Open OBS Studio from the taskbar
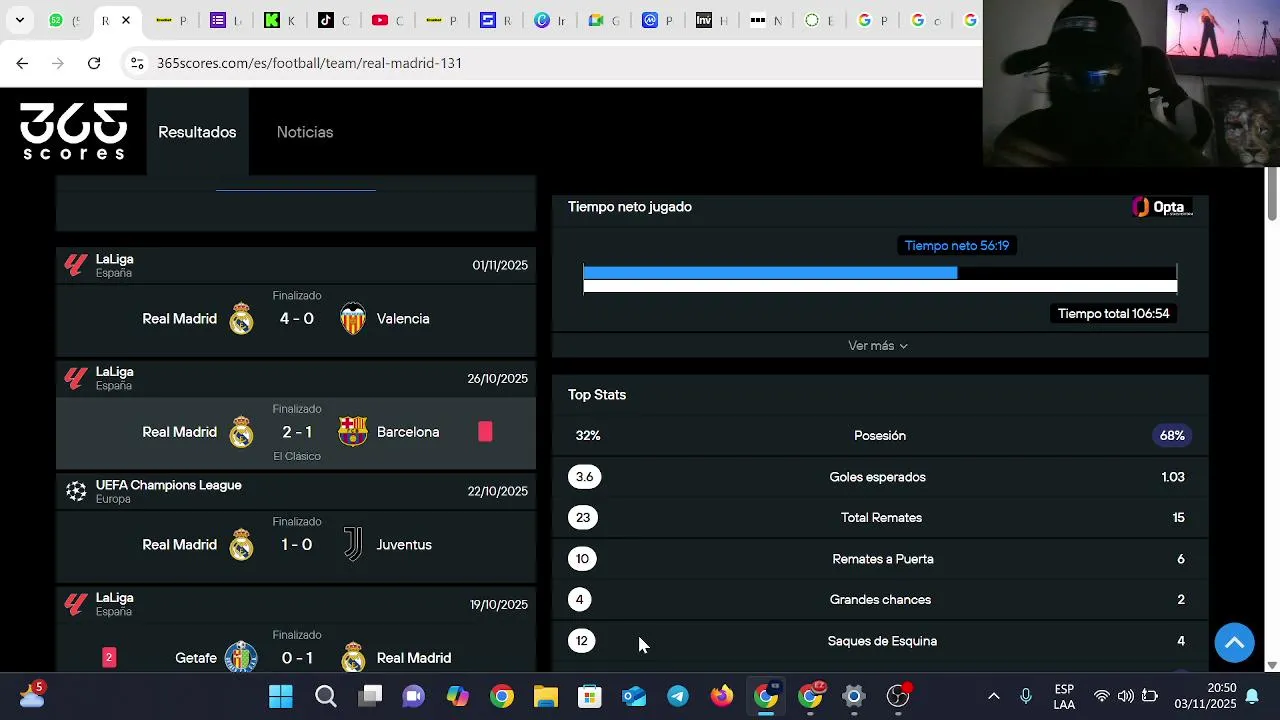The height and width of the screenshot is (720, 1280). point(898,696)
